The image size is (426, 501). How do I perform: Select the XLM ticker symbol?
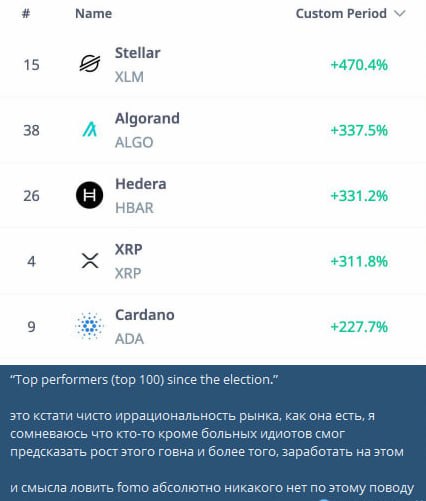[x=129, y=77]
